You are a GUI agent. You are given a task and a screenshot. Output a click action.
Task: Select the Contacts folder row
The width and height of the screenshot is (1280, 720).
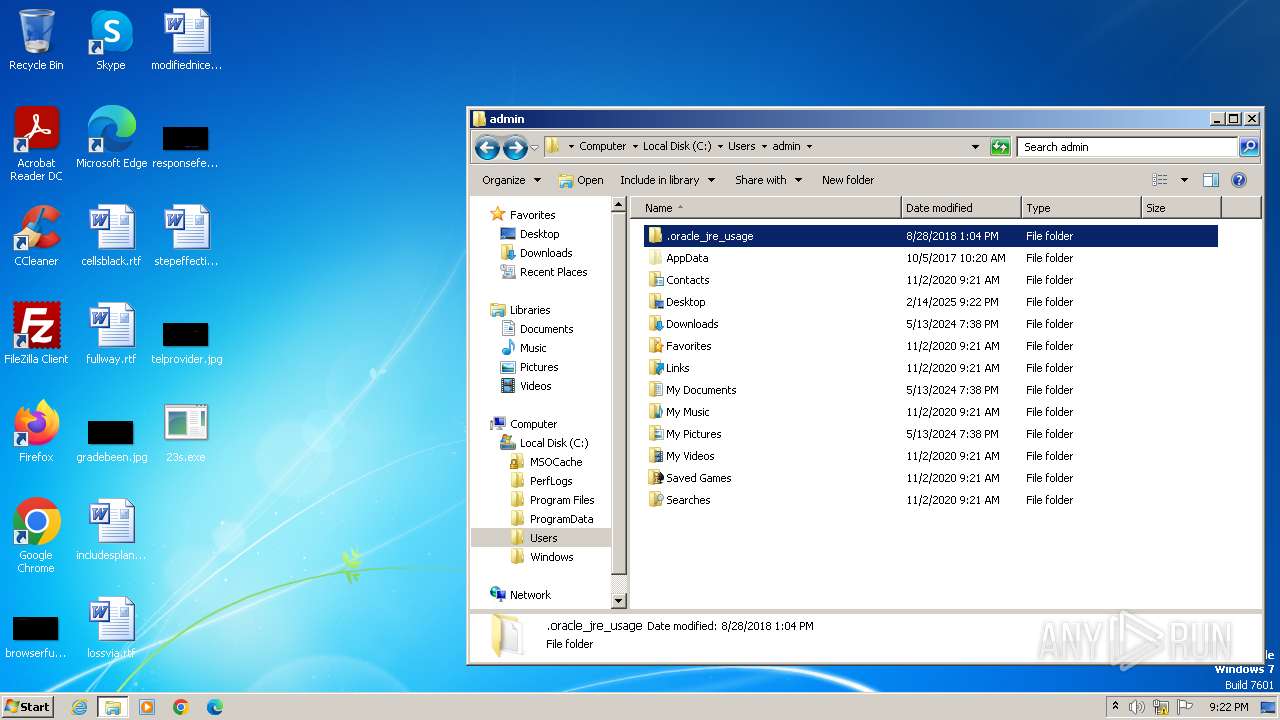(x=931, y=280)
